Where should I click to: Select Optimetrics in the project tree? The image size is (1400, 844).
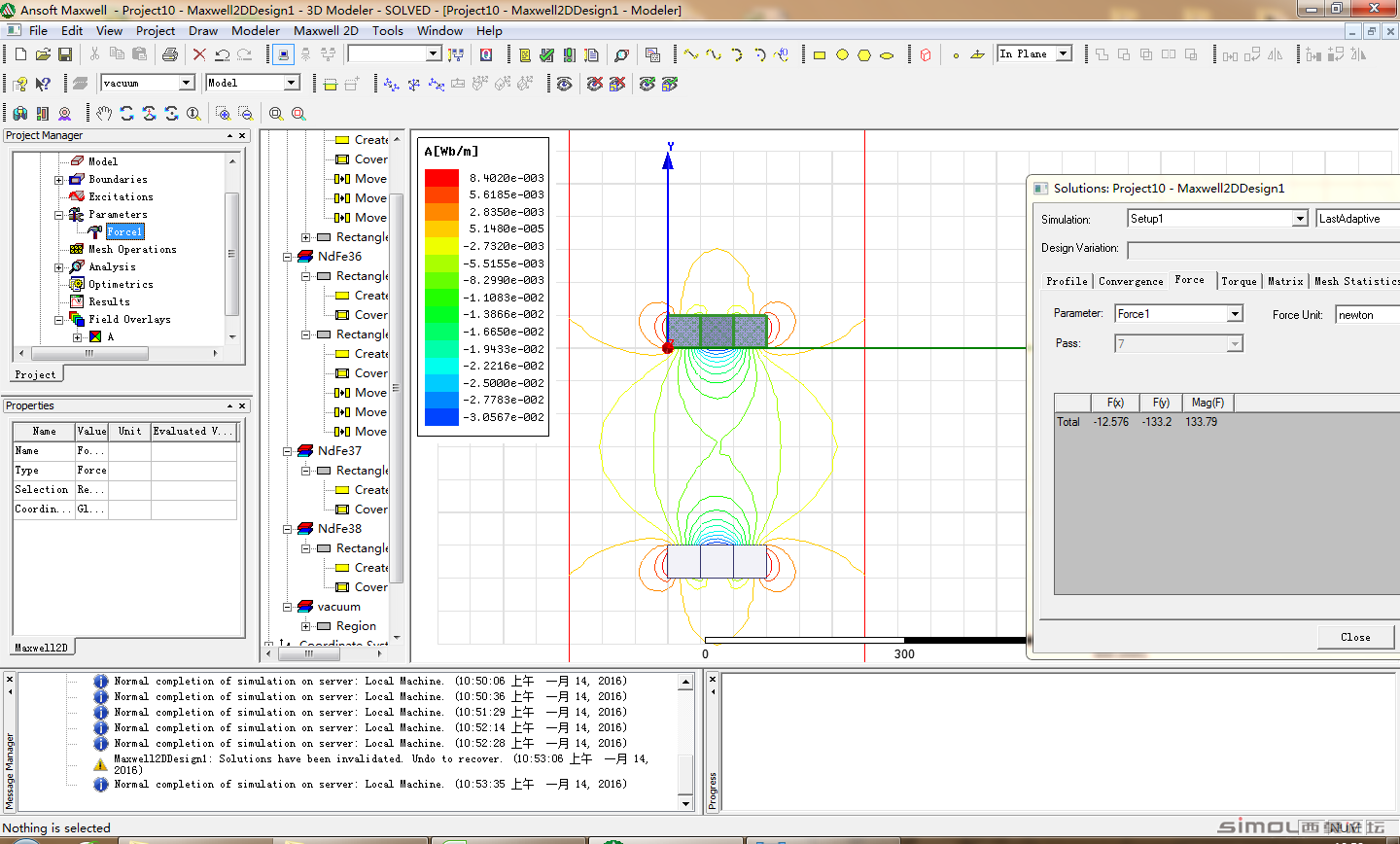point(121,284)
